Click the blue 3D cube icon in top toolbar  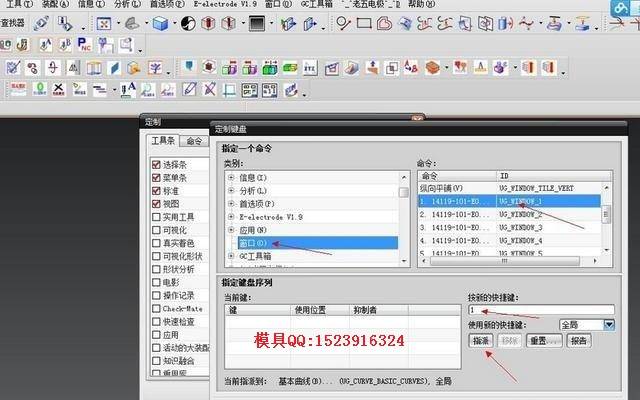tap(160, 23)
